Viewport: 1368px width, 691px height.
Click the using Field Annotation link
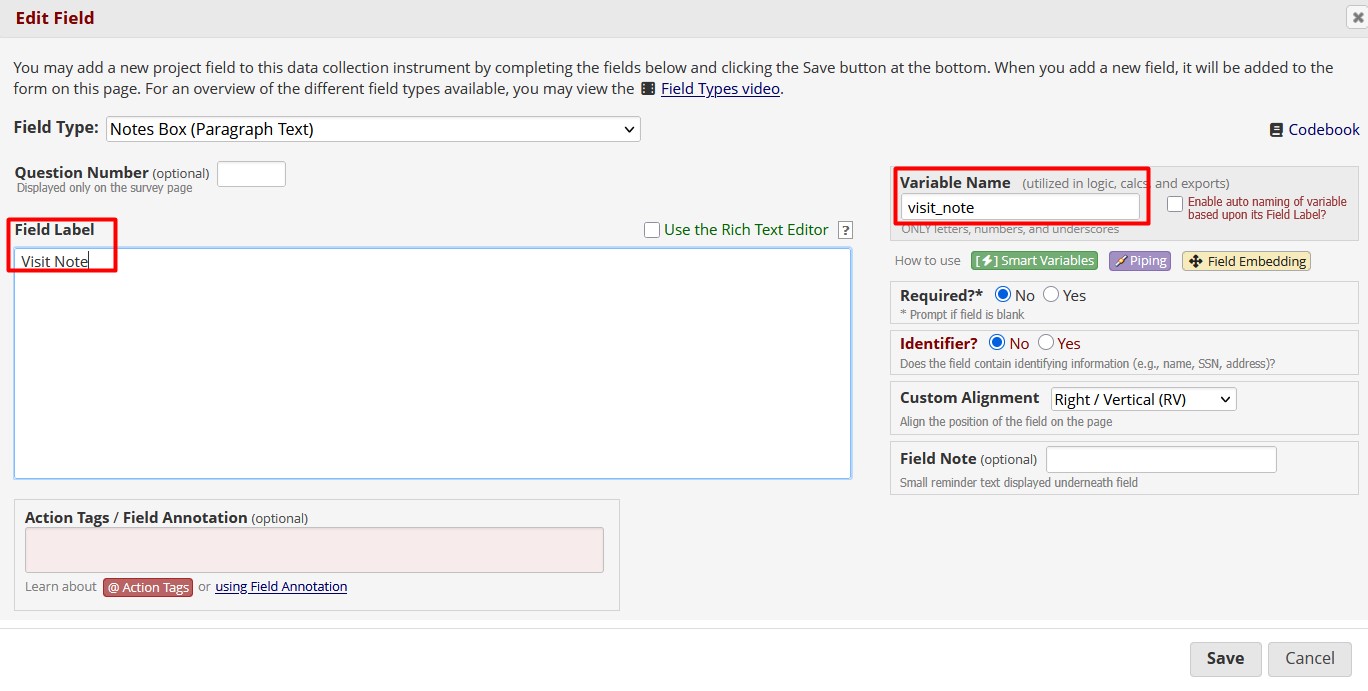(x=281, y=587)
